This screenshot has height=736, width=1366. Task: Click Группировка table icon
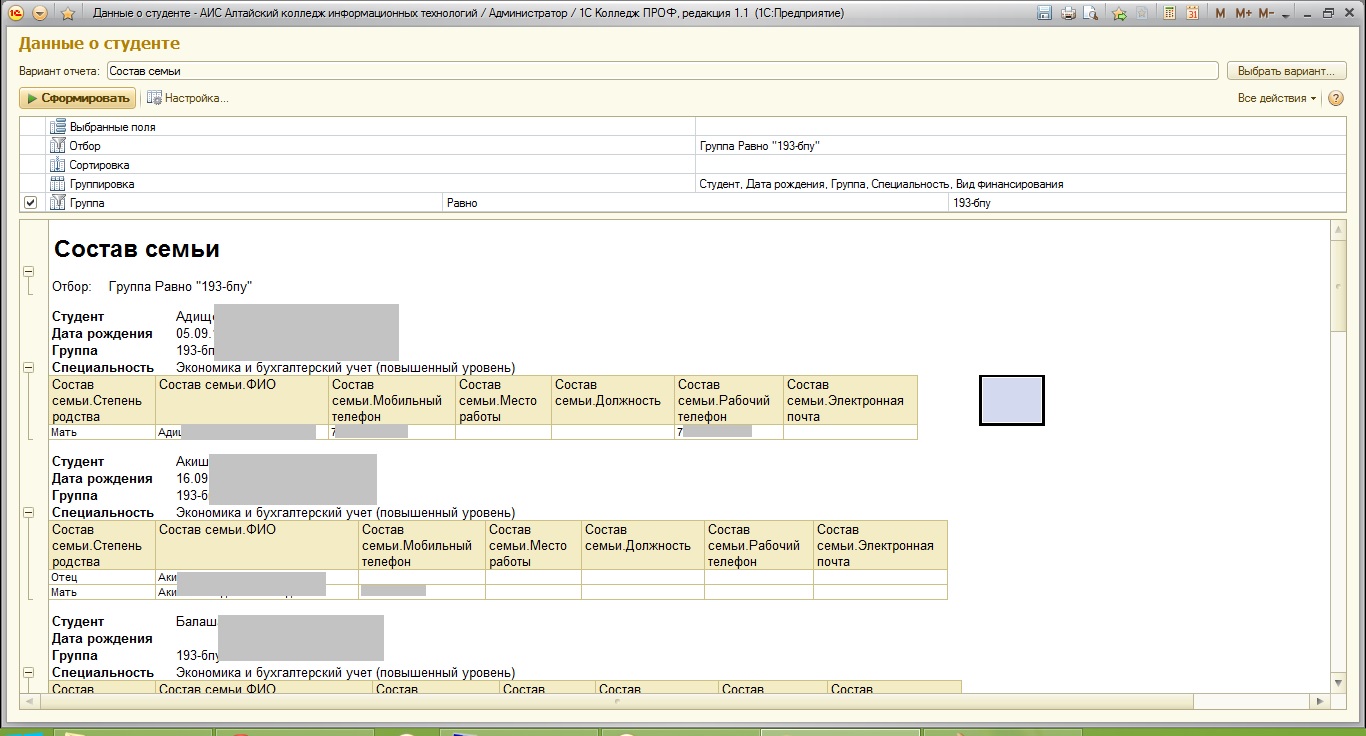coord(58,184)
